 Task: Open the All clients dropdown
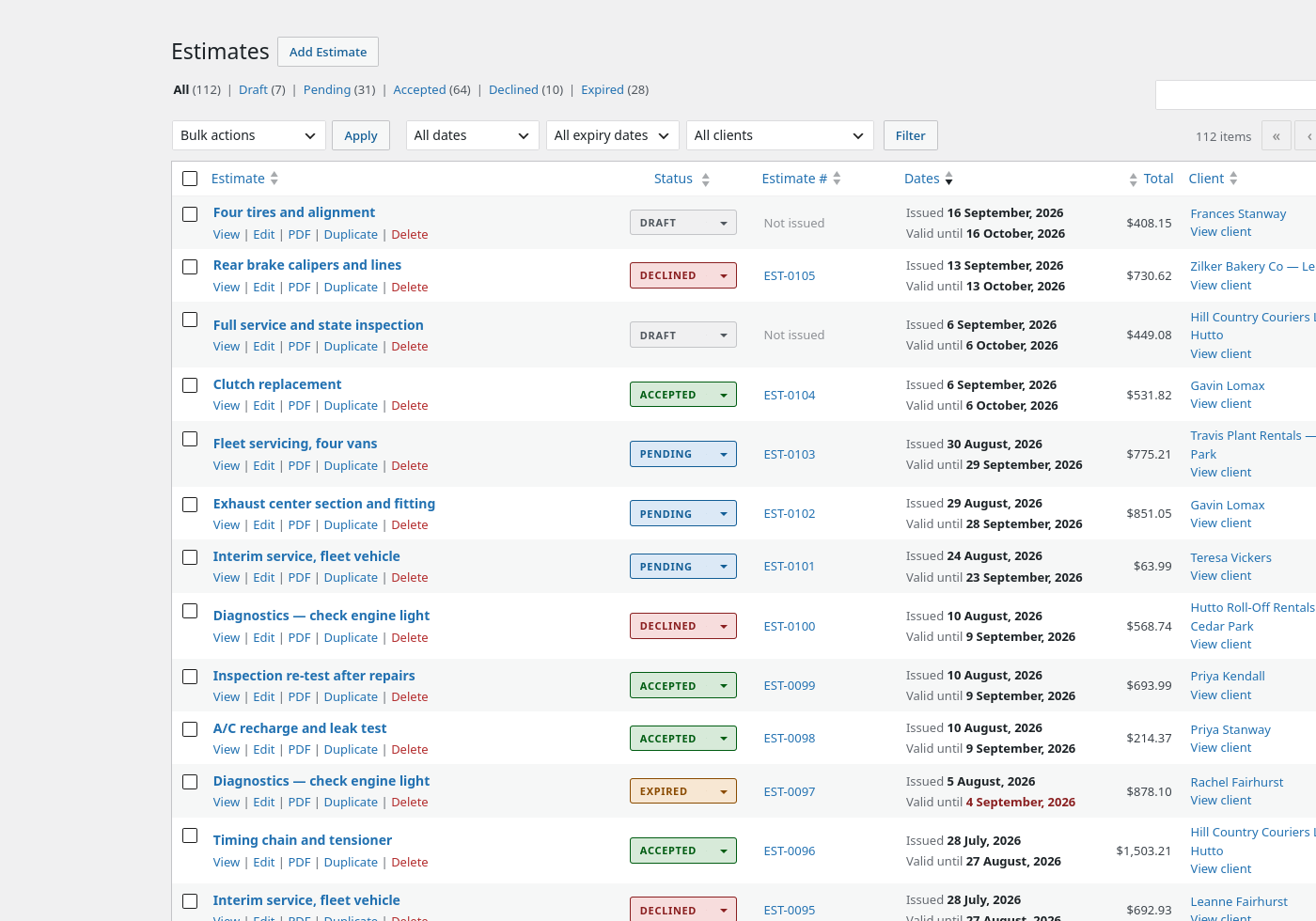point(780,135)
